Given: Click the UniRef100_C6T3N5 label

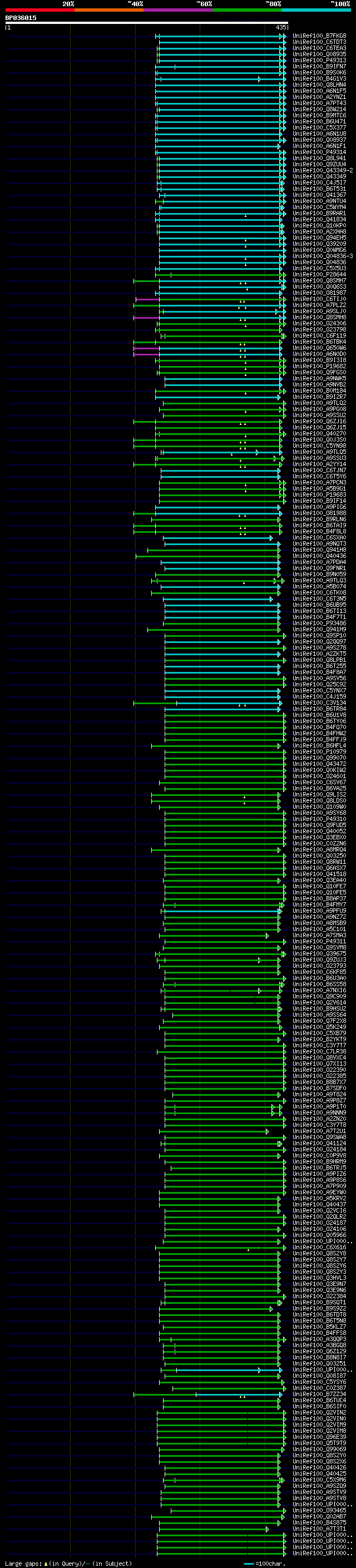Looking at the screenshot, I should pyautogui.click(x=319, y=599).
